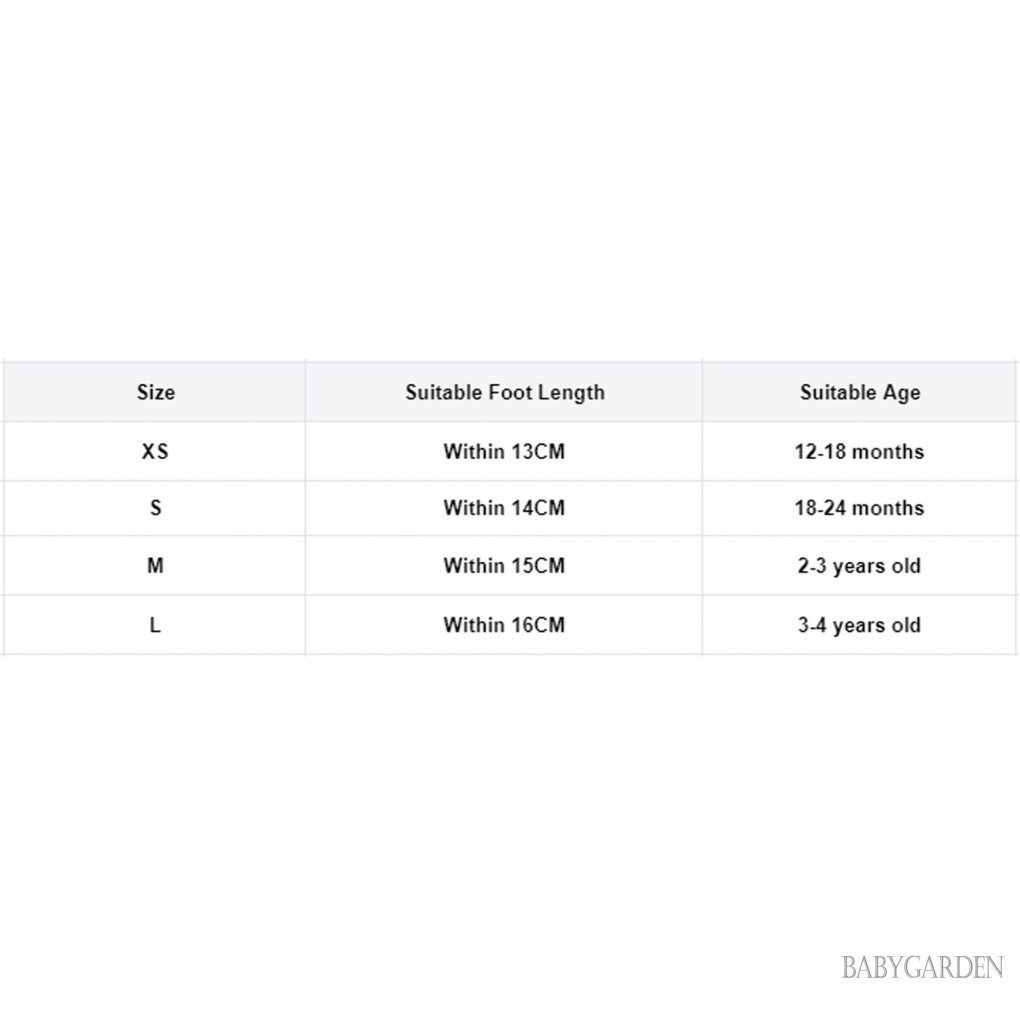Viewport: 1020px width, 1020px height.
Task: Click the Suitable Age column header
Action: (860, 392)
